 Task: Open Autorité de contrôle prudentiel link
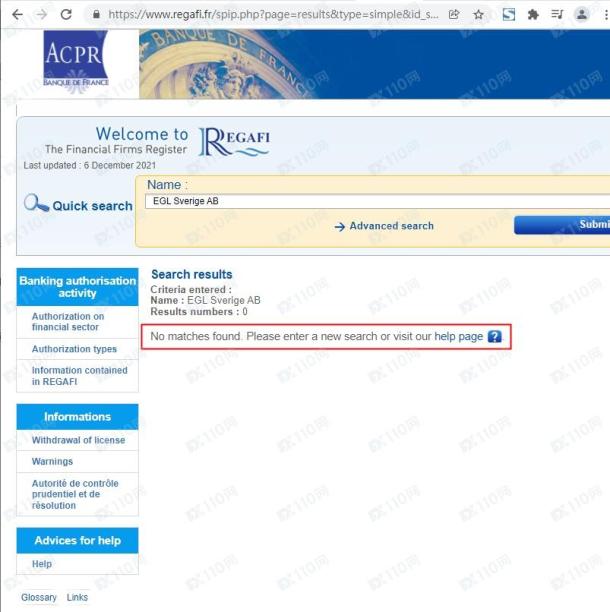(75, 495)
